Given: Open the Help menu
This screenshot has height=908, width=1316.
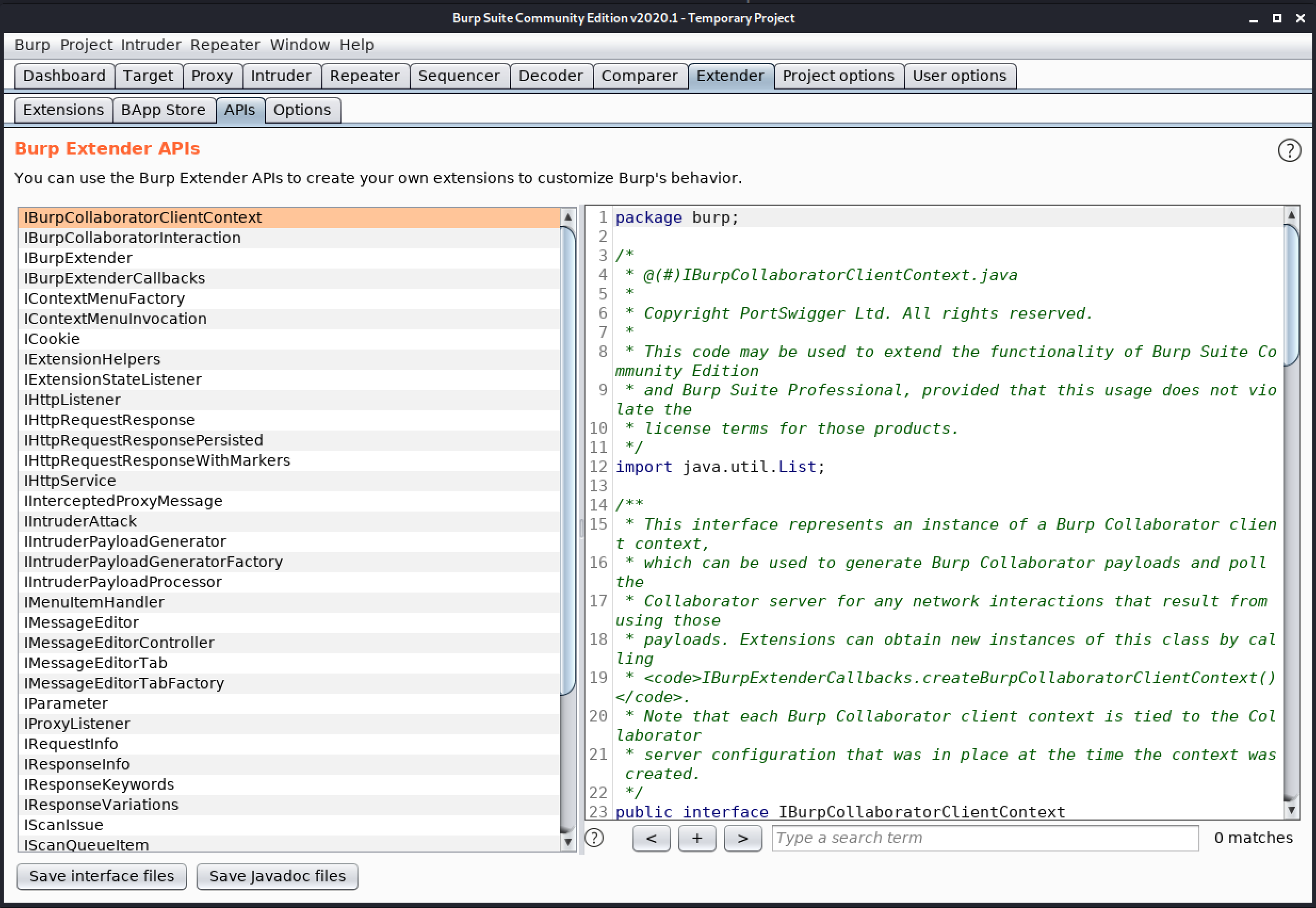Looking at the screenshot, I should pyautogui.click(x=356, y=45).
